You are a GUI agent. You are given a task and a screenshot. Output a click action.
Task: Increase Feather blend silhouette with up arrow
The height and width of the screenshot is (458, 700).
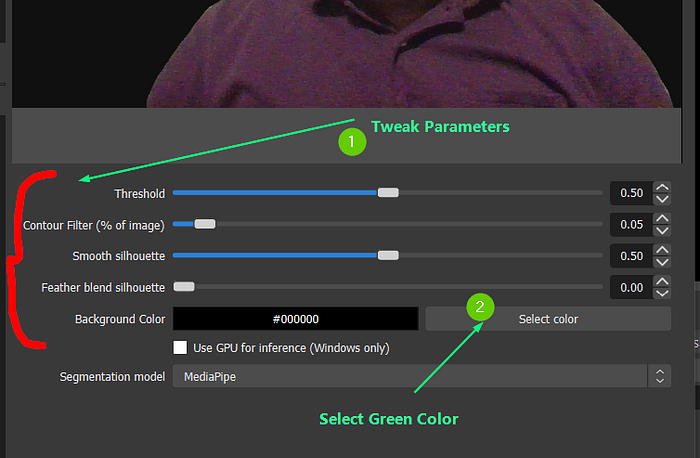pyautogui.click(x=662, y=282)
